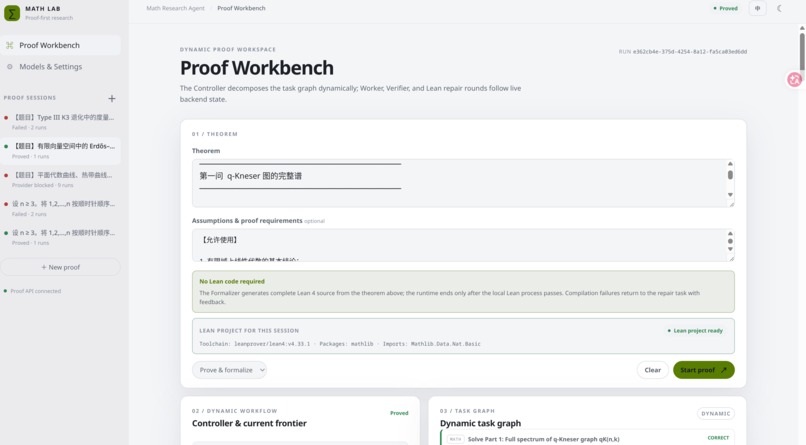
Task: Open Proof Workbench in the sidebar
Action: tap(61, 45)
